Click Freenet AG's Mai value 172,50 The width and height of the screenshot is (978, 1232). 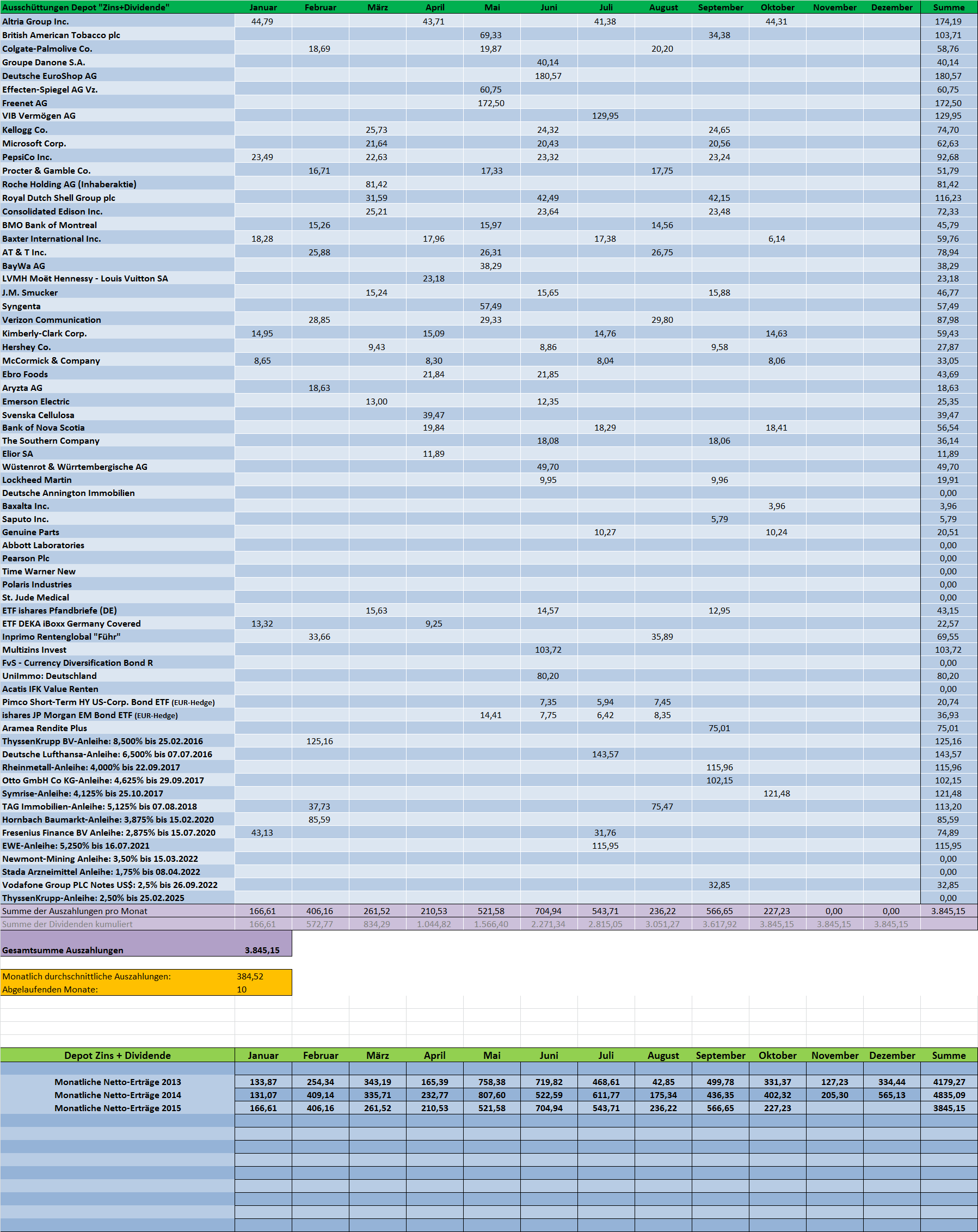tap(491, 103)
